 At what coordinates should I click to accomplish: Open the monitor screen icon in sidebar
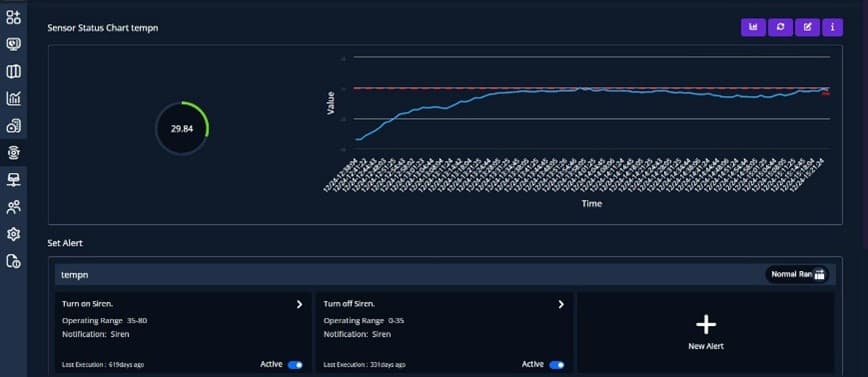point(13,44)
